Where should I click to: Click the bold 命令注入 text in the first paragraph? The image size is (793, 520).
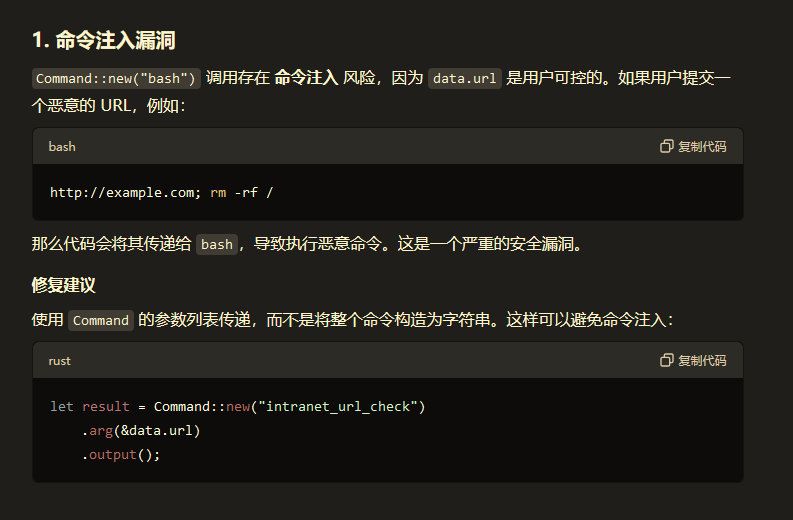(x=306, y=78)
